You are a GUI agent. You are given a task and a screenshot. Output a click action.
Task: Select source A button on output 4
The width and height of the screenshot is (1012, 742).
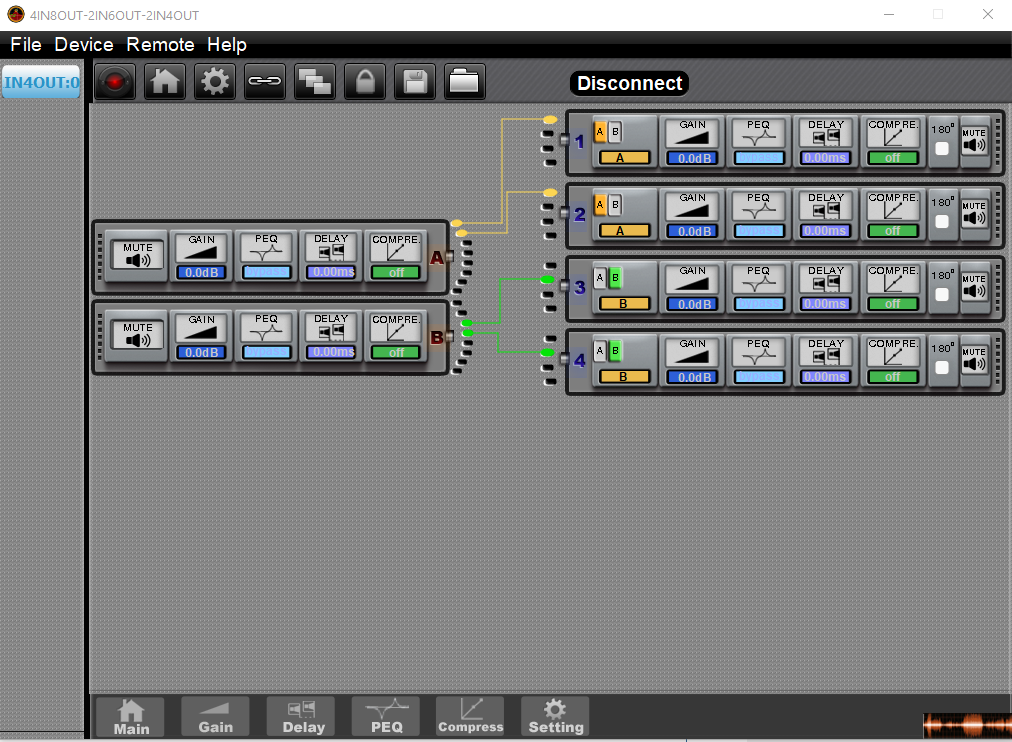(x=600, y=350)
